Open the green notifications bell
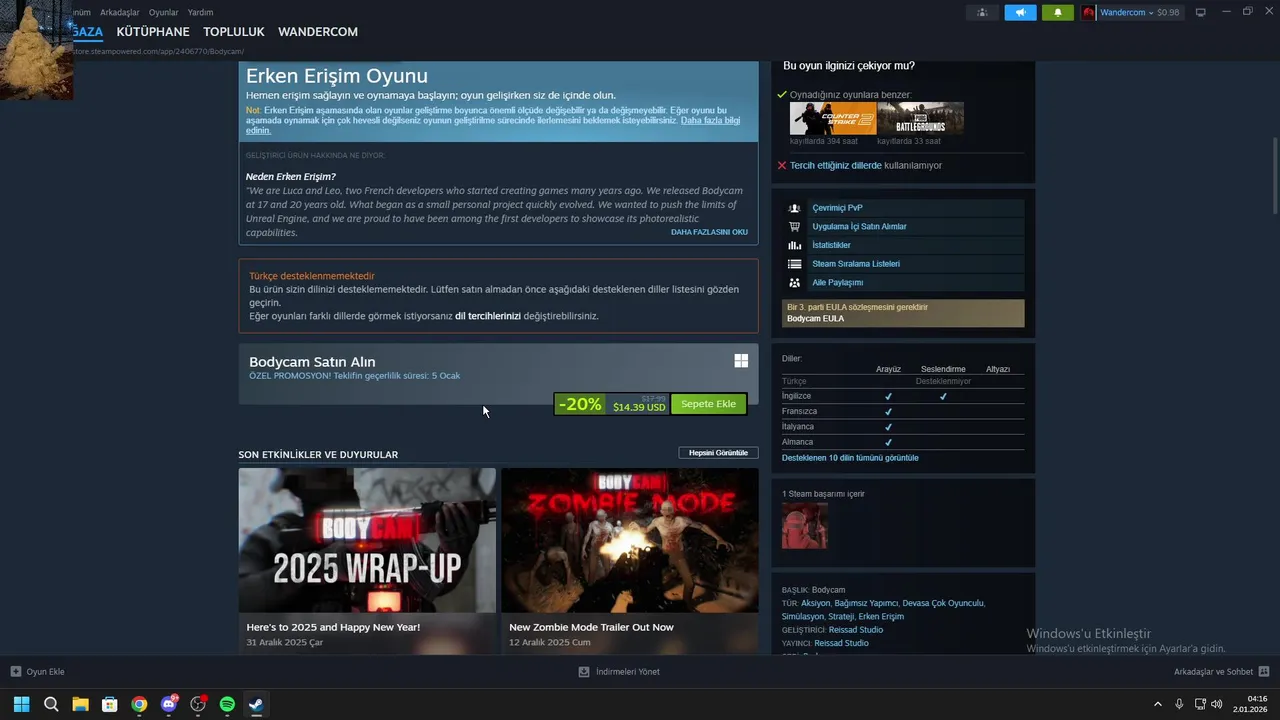This screenshot has height=720, width=1280. (1058, 12)
